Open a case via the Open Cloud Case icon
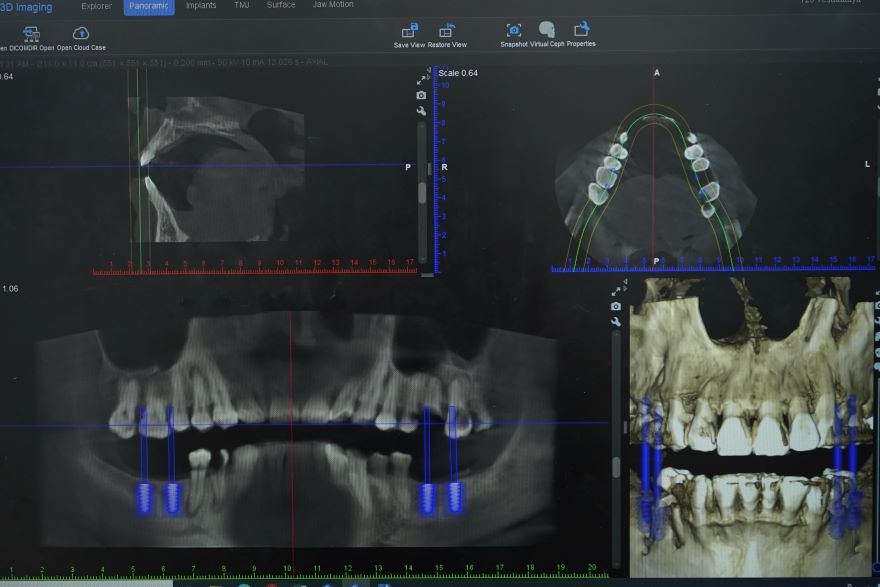 (82, 33)
